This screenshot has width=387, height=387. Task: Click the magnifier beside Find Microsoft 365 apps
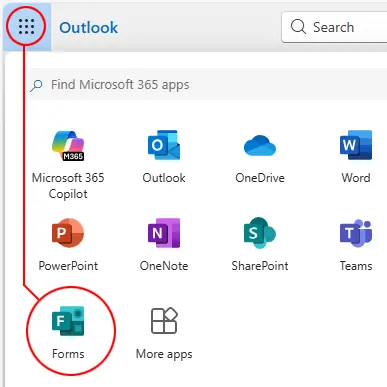point(36,85)
